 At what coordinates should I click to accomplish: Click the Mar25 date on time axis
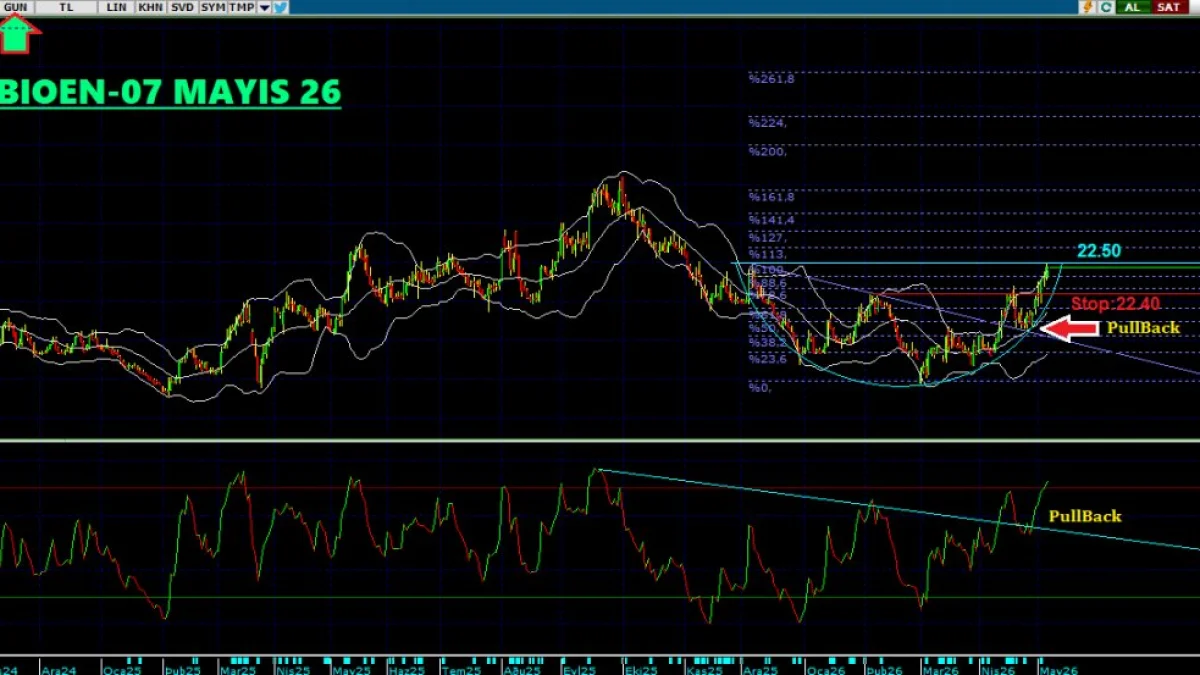(238, 669)
